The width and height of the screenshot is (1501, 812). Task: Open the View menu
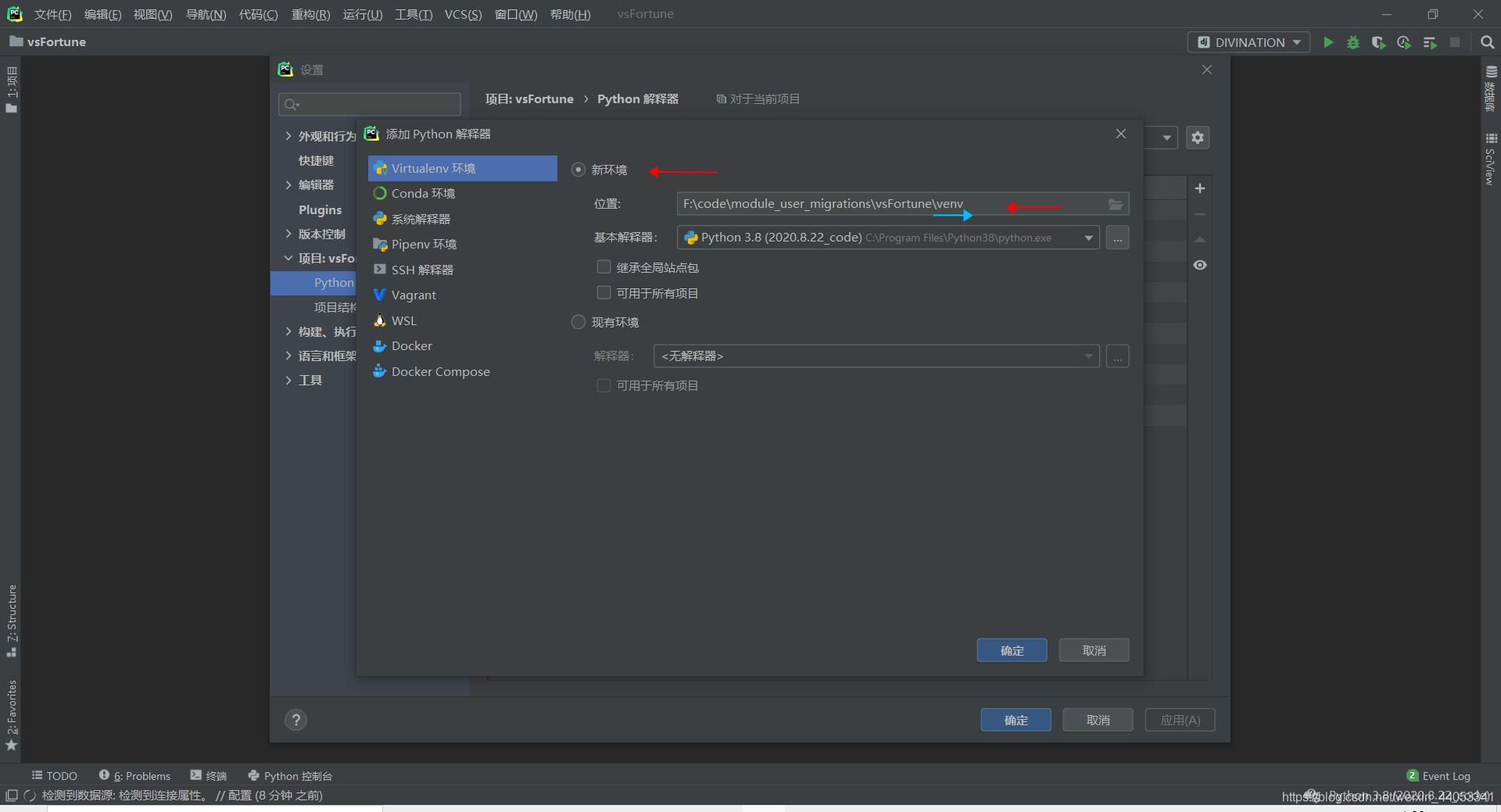[152, 14]
